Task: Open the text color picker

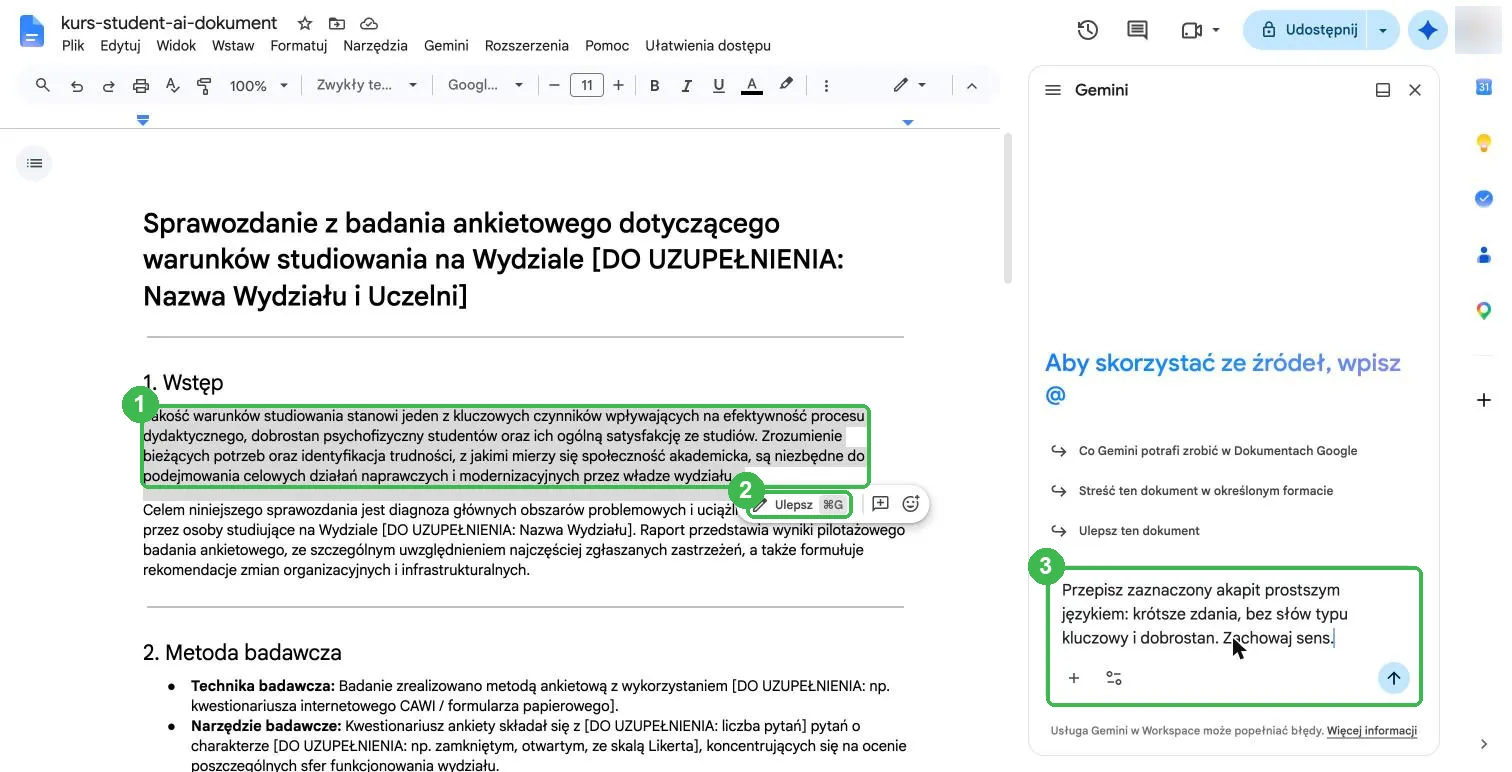Action: click(x=752, y=86)
